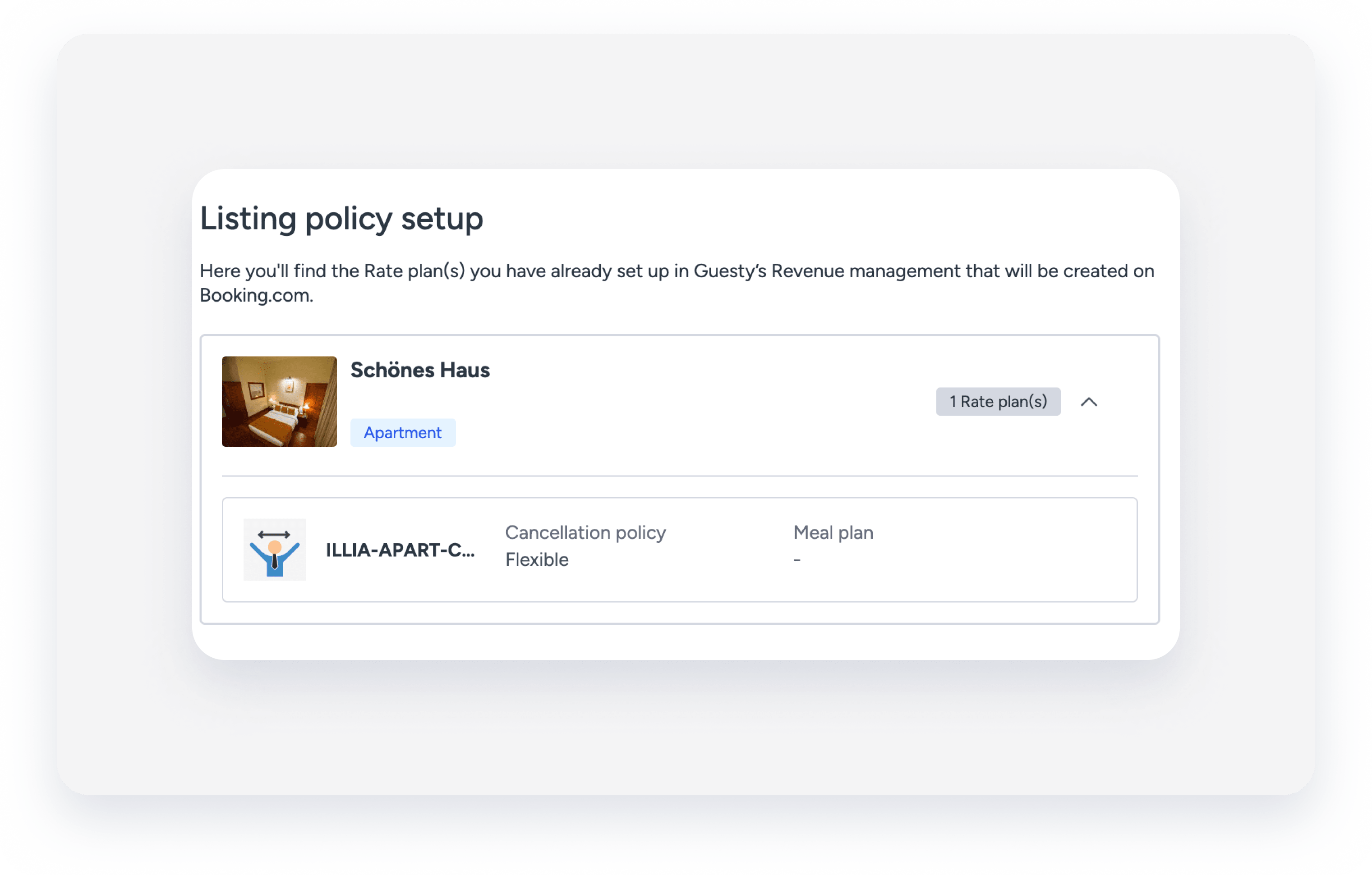The image size is (1372, 875).
Task: Click the Meal plan dash value
Action: coord(797,560)
